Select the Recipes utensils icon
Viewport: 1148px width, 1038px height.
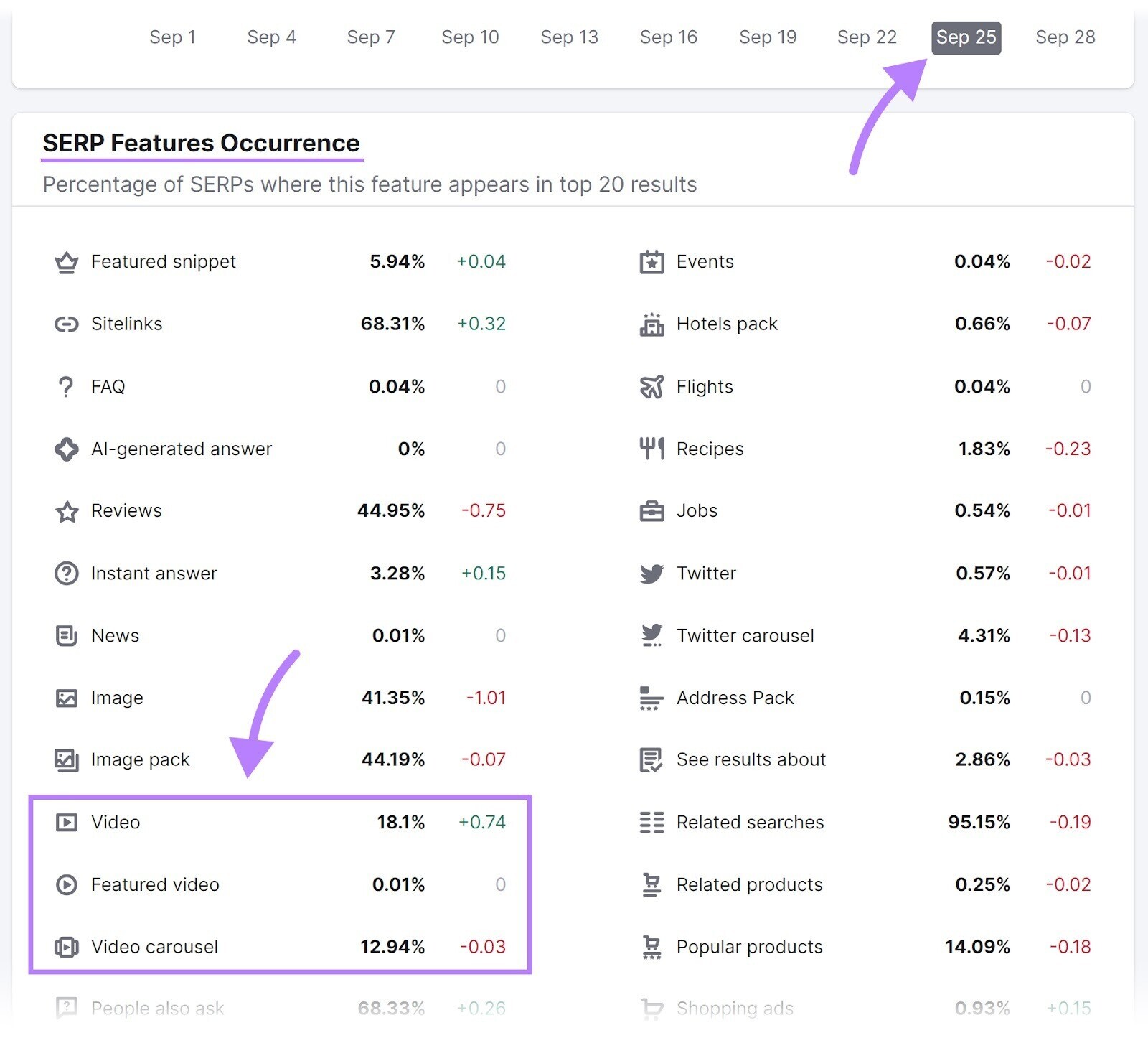[651, 449]
